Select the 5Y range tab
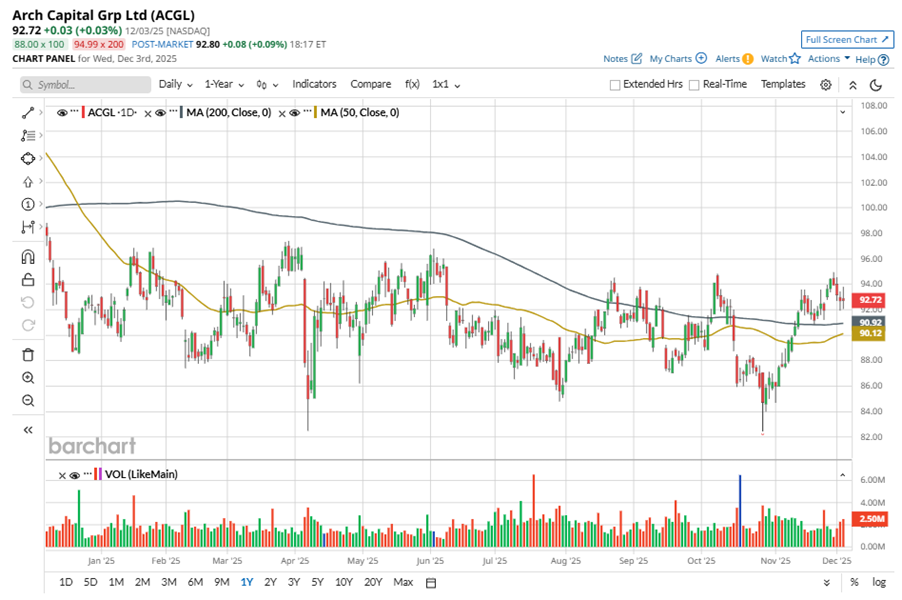Image resolution: width=902 pixels, height=600 pixels. click(318, 582)
